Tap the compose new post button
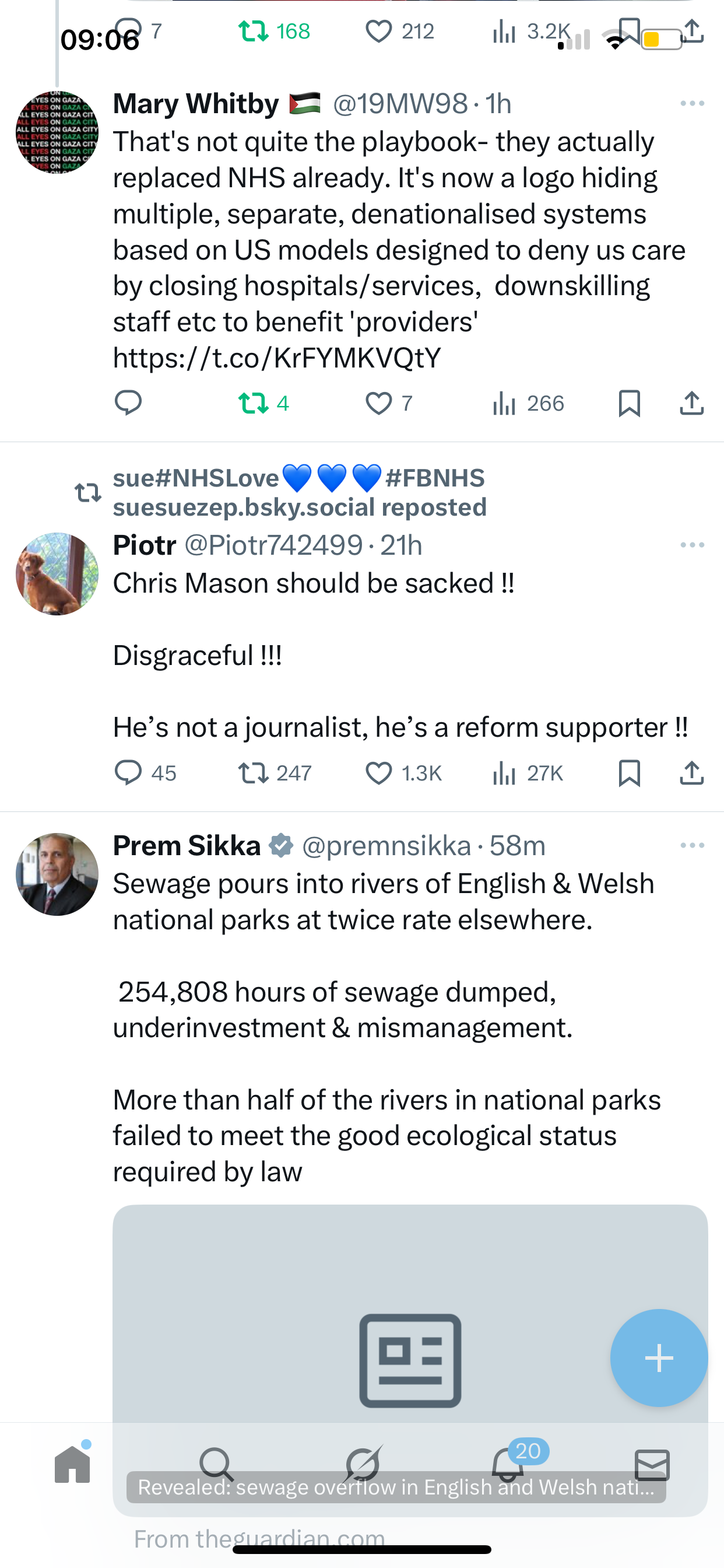724x1568 pixels. pyautogui.click(x=659, y=1358)
